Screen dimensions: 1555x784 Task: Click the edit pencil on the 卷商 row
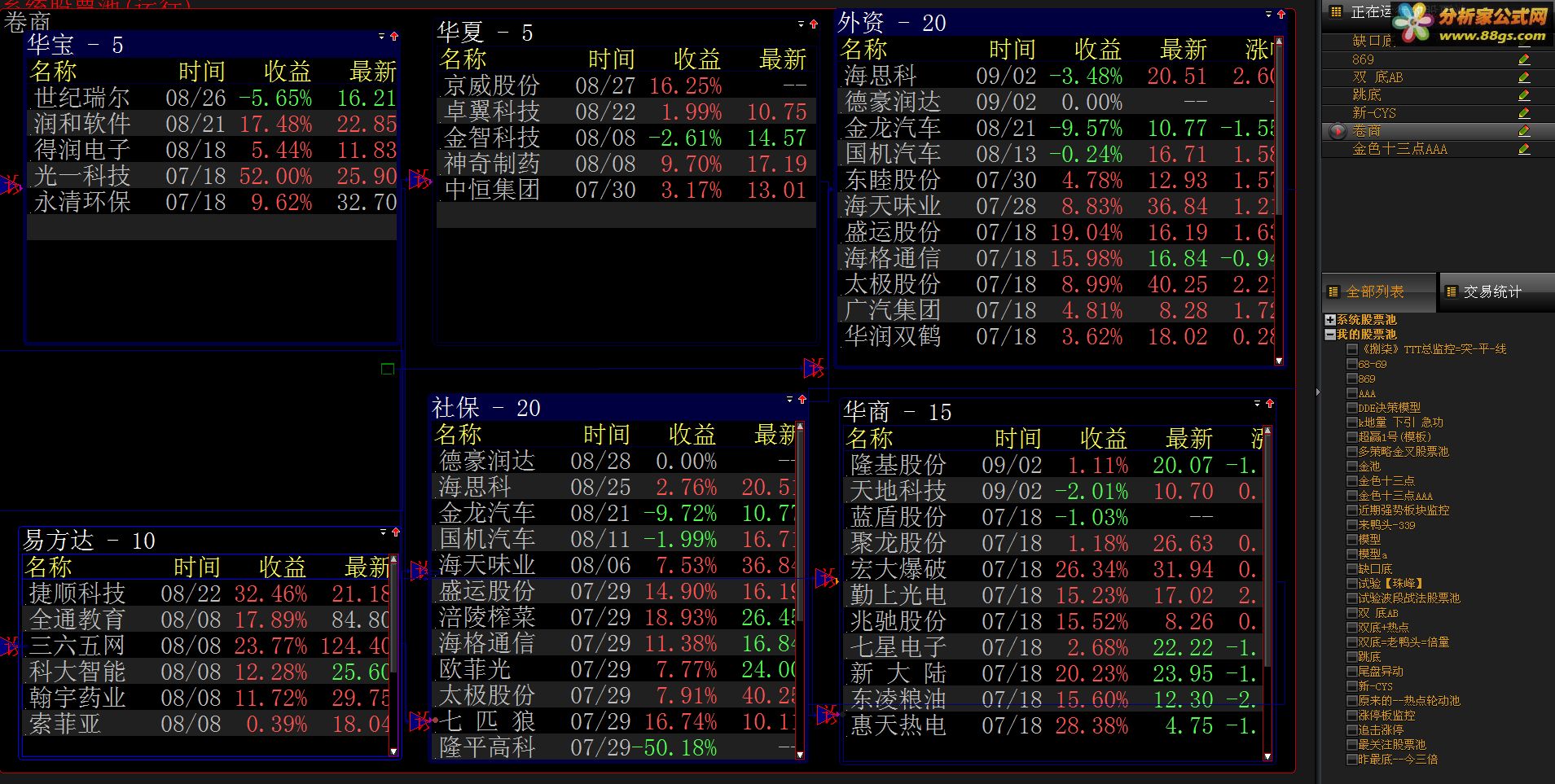tap(1523, 131)
